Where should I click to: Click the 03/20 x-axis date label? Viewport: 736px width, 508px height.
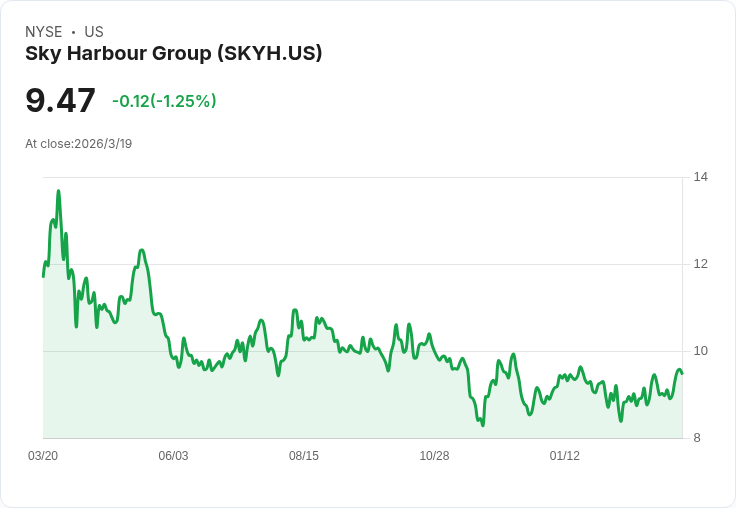43,456
